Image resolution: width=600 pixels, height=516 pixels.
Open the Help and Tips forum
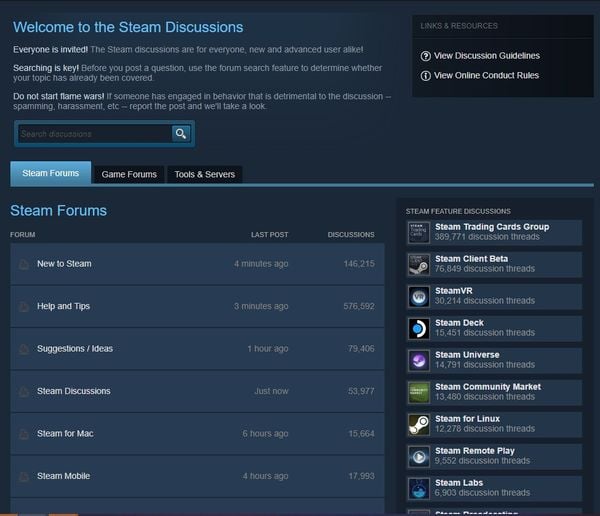(64, 306)
